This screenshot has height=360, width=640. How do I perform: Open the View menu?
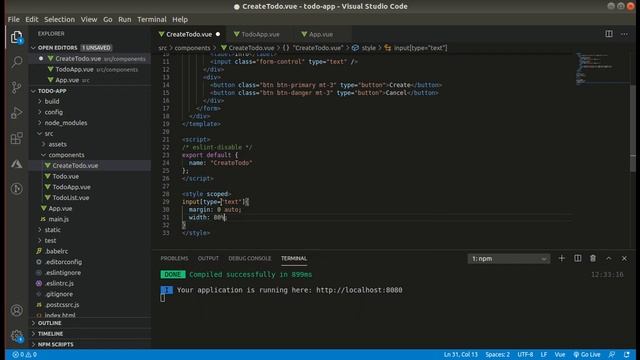click(89, 19)
